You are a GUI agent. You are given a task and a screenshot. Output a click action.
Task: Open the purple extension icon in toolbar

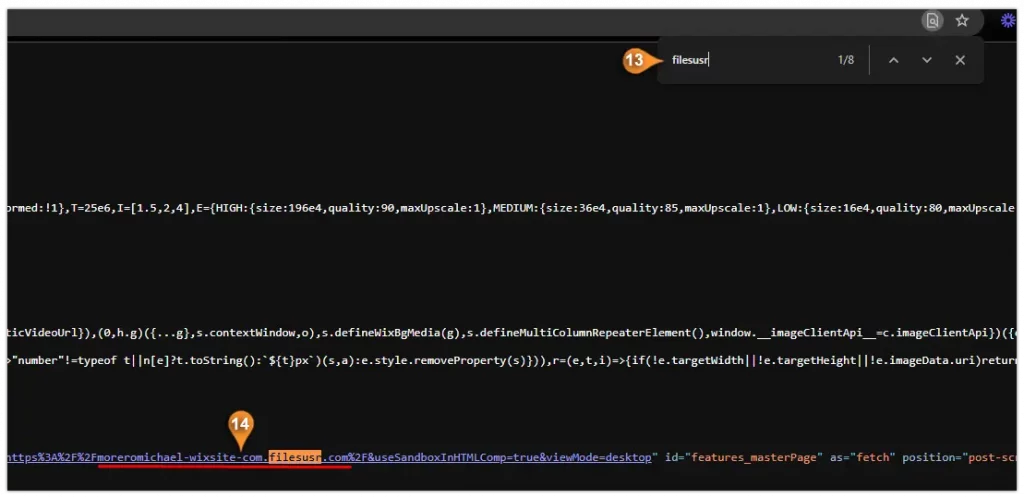point(1008,21)
